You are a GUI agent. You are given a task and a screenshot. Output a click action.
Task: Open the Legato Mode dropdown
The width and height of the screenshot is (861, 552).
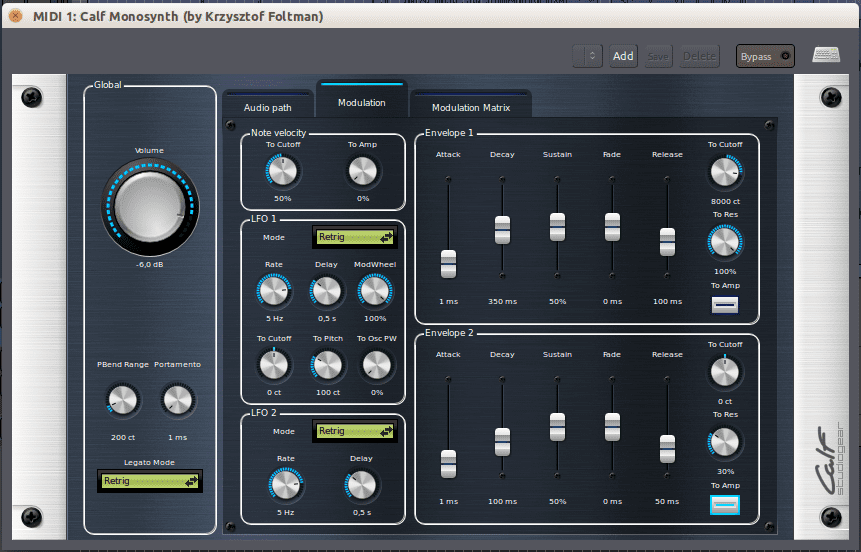pyautogui.click(x=150, y=481)
